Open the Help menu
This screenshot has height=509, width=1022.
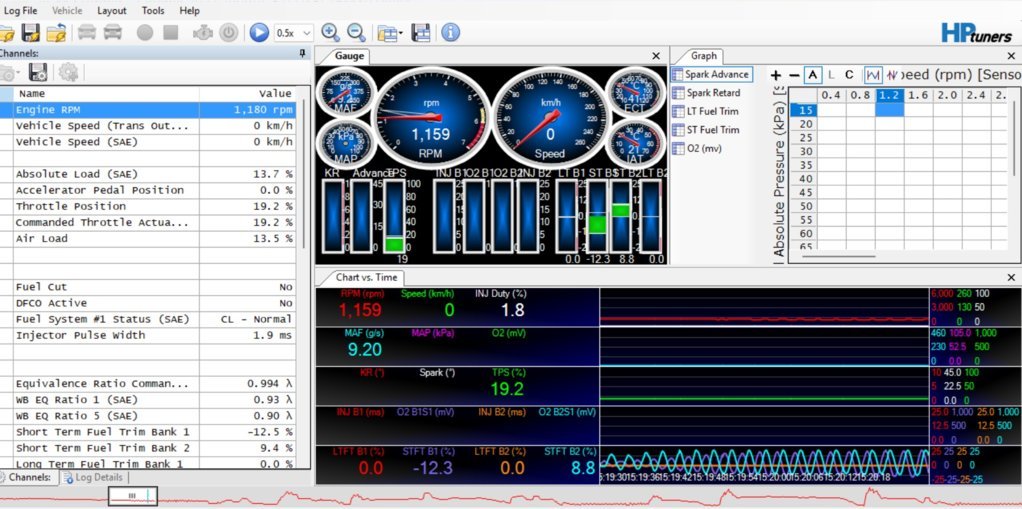coord(190,10)
